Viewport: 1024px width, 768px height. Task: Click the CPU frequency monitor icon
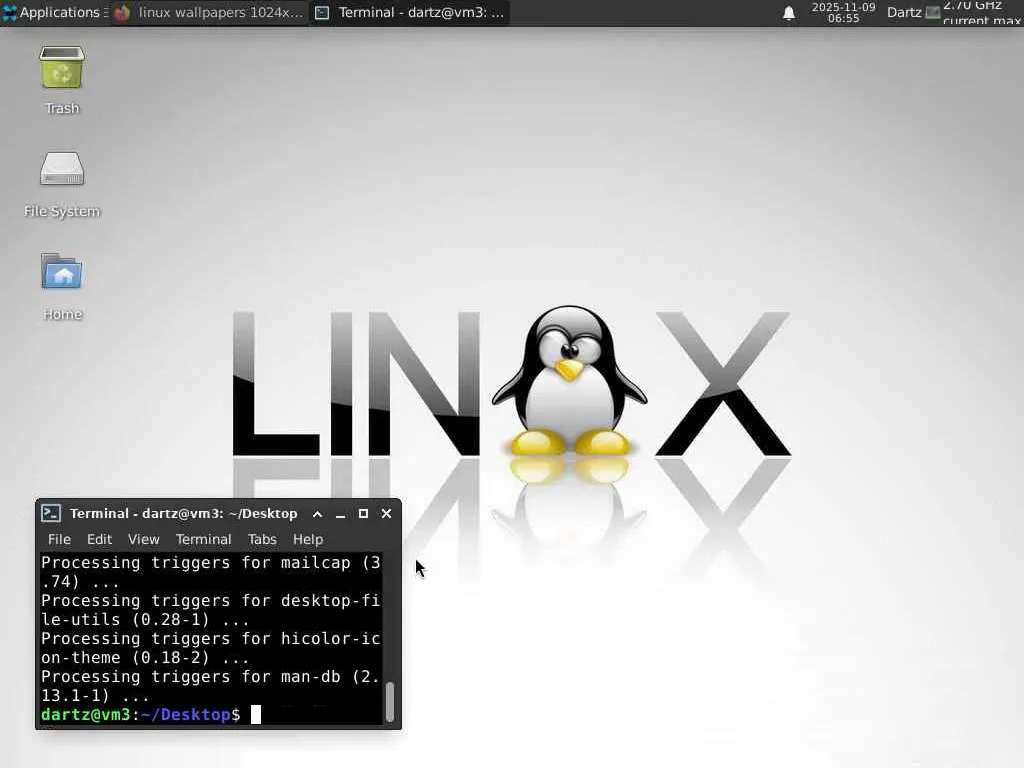[x=933, y=12]
